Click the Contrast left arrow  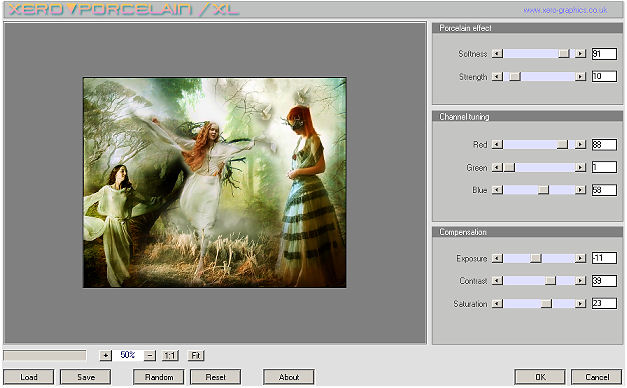[x=497, y=281]
